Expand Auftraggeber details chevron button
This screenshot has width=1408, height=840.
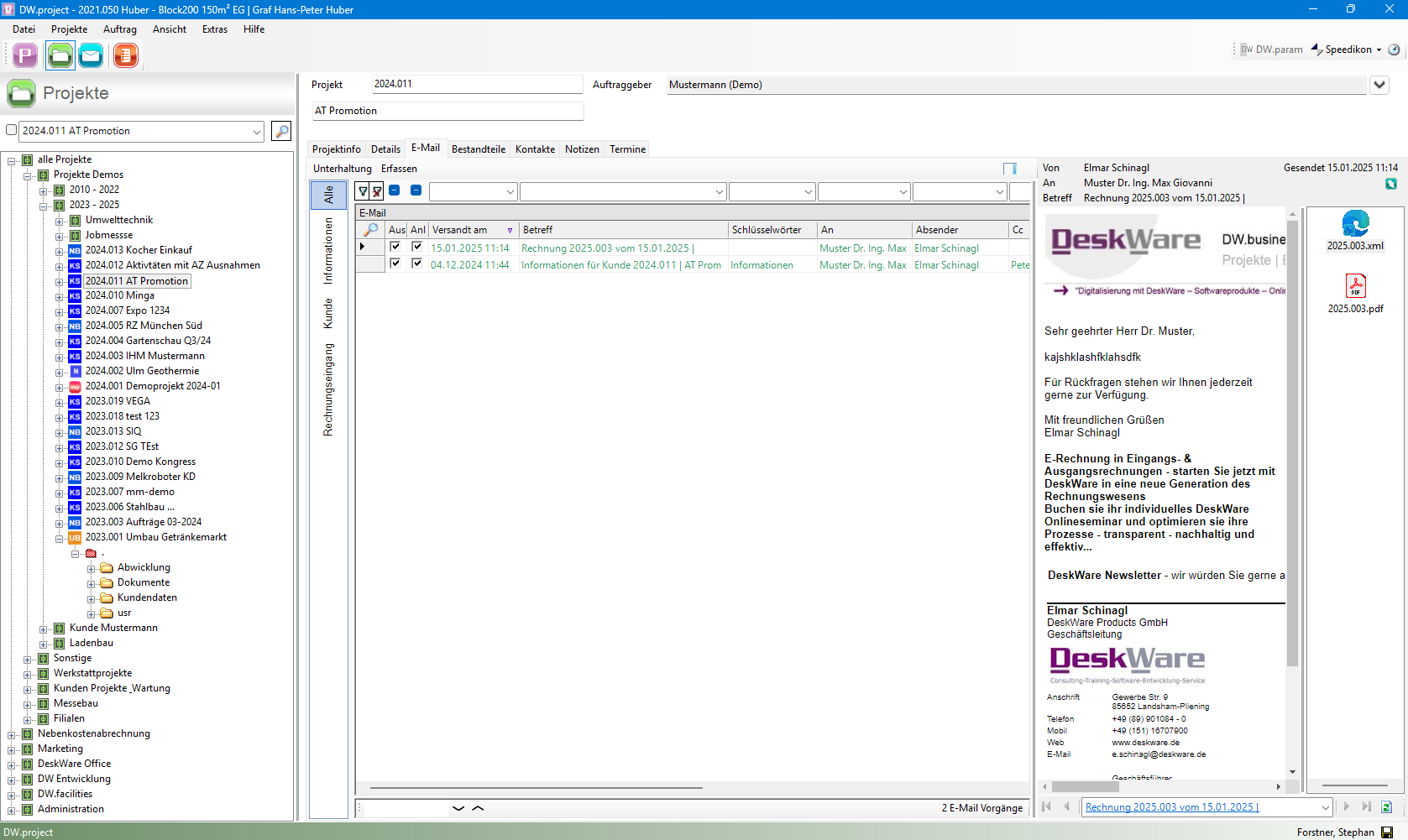1379,85
